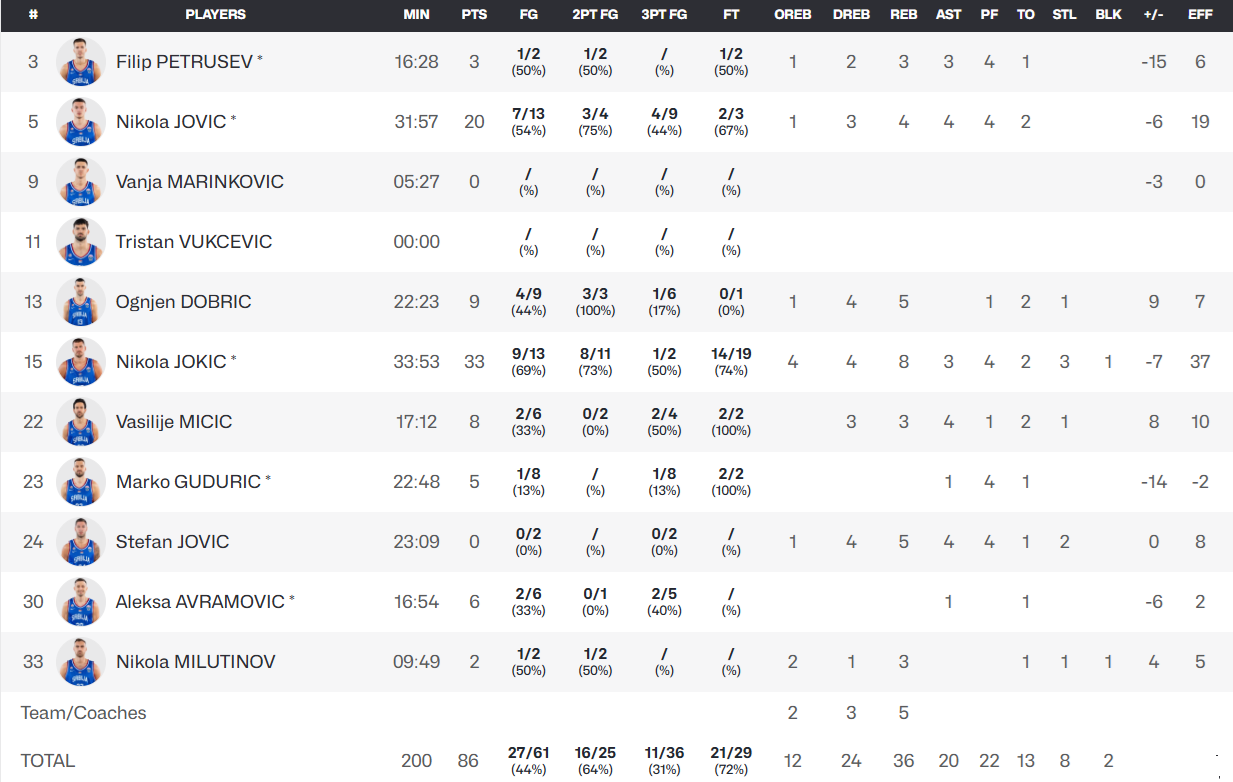This screenshot has height=782, width=1233.
Task: Sort by MIN column header
Action: click(416, 15)
